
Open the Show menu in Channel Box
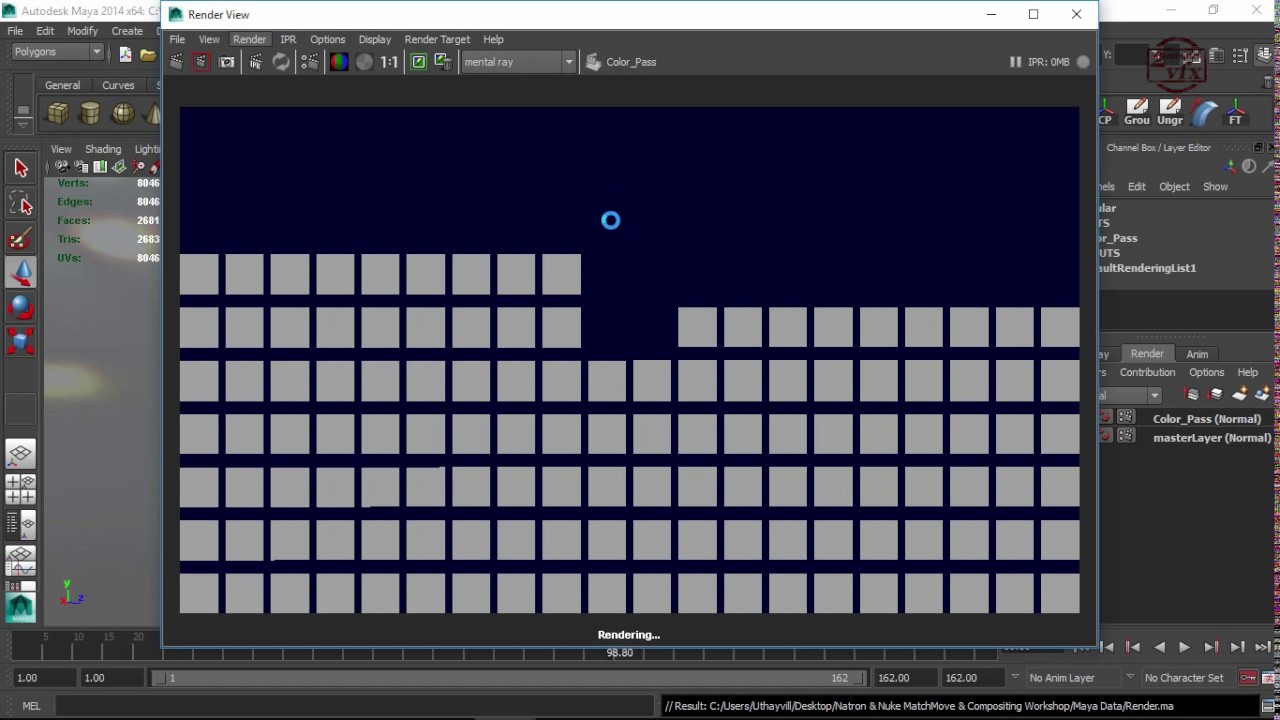[x=1215, y=187]
